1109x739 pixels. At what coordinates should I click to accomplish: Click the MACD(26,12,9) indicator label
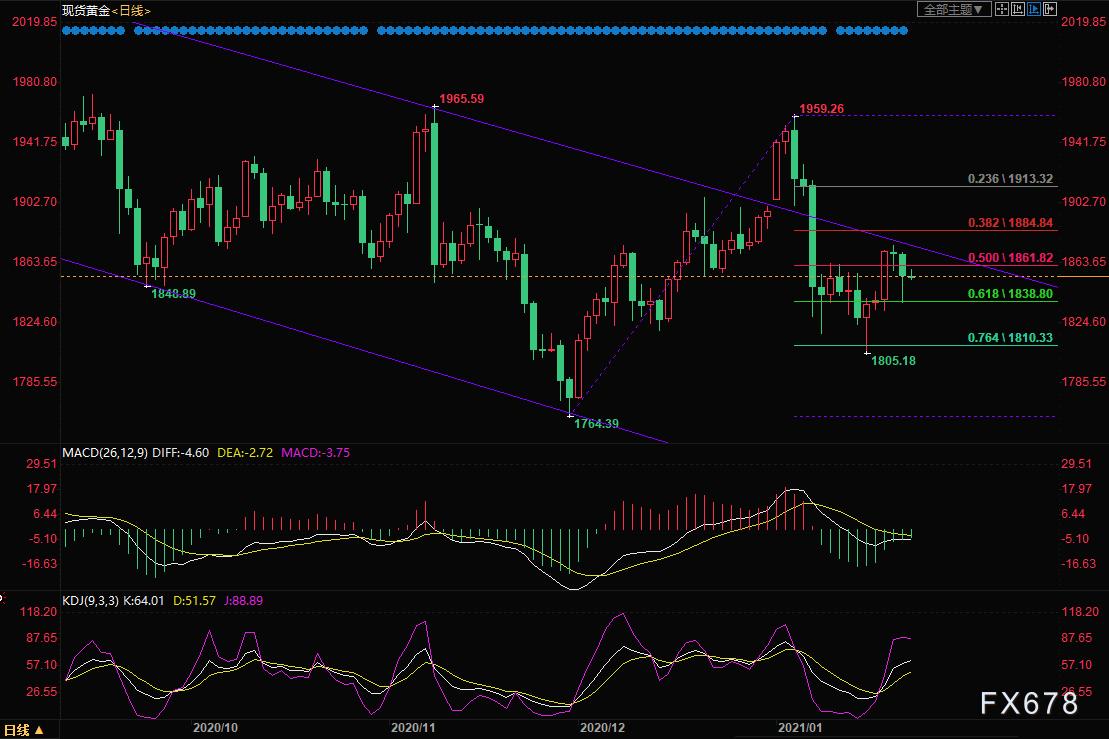(105, 453)
